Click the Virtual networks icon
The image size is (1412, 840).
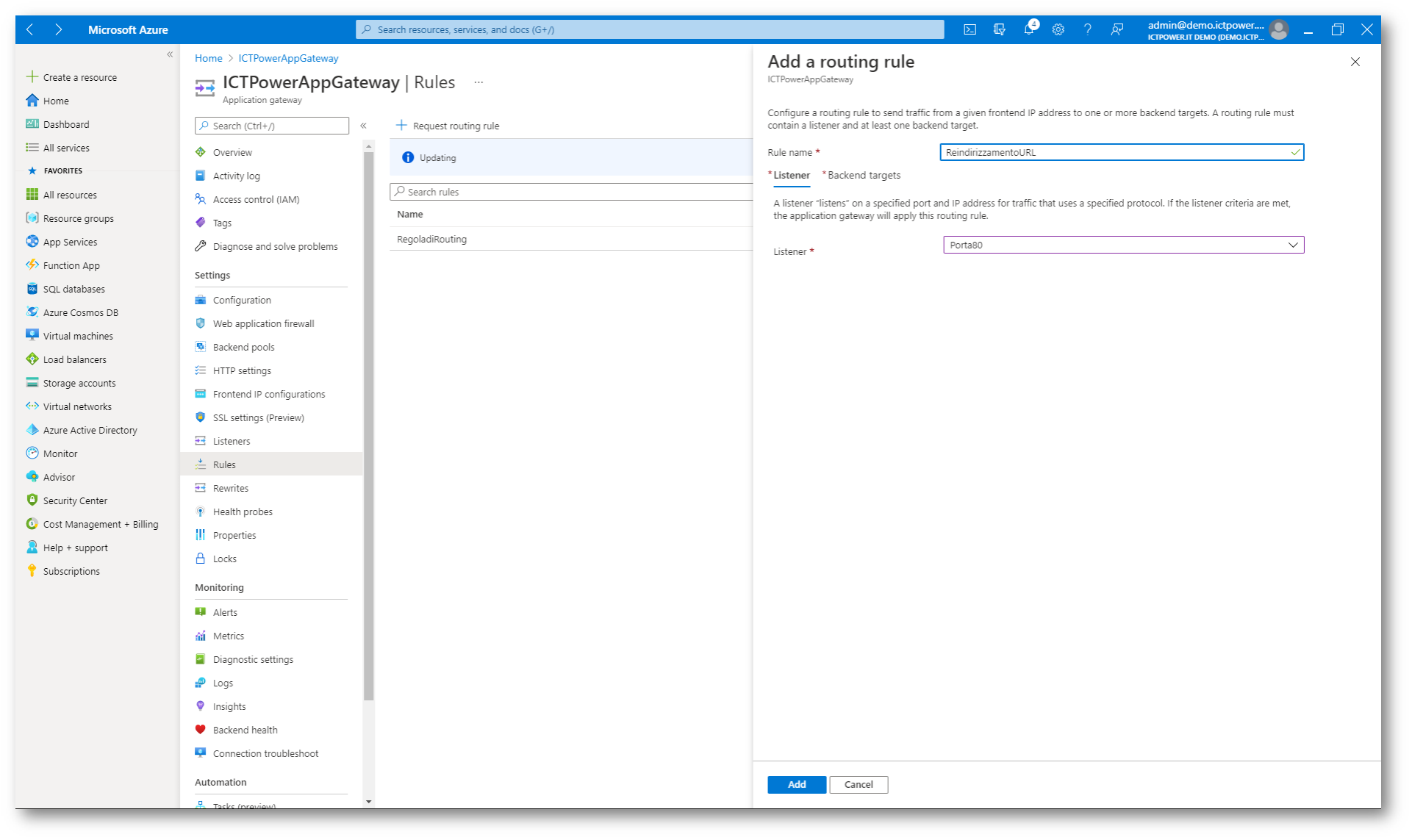[32, 406]
